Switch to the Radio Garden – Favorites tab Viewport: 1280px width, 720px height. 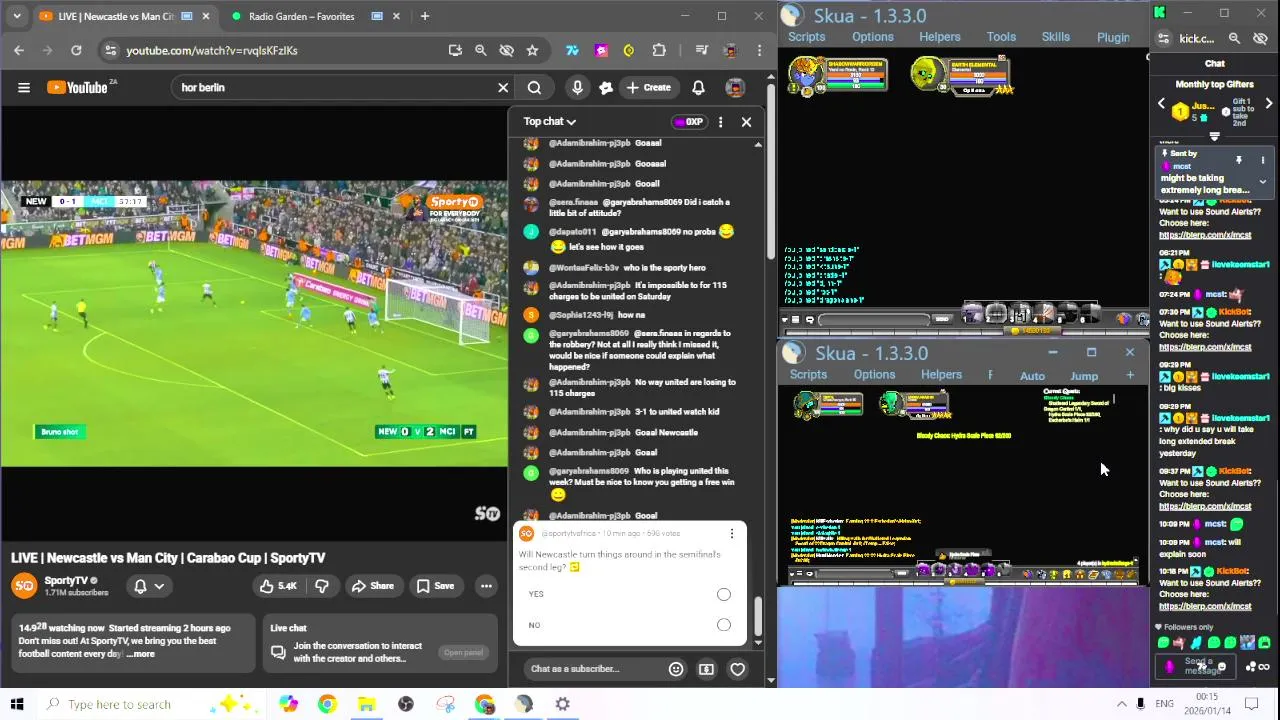coord(301,16)
